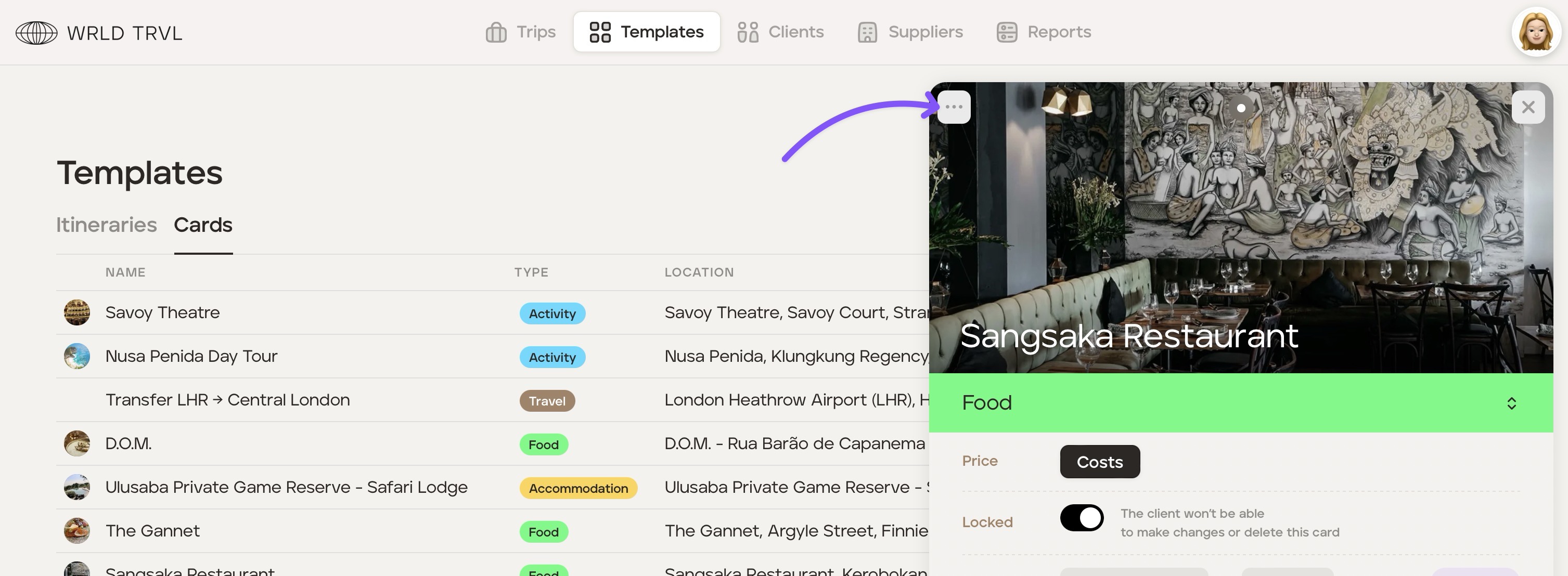Image resolution: width=1568 pixels, height=576 pixels.
Task: Open the three-dot card options menu
Action: [x=953, y=107]
